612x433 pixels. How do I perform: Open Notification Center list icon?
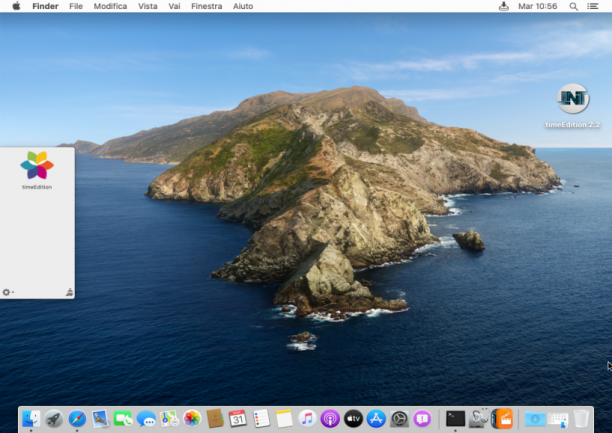592,6
